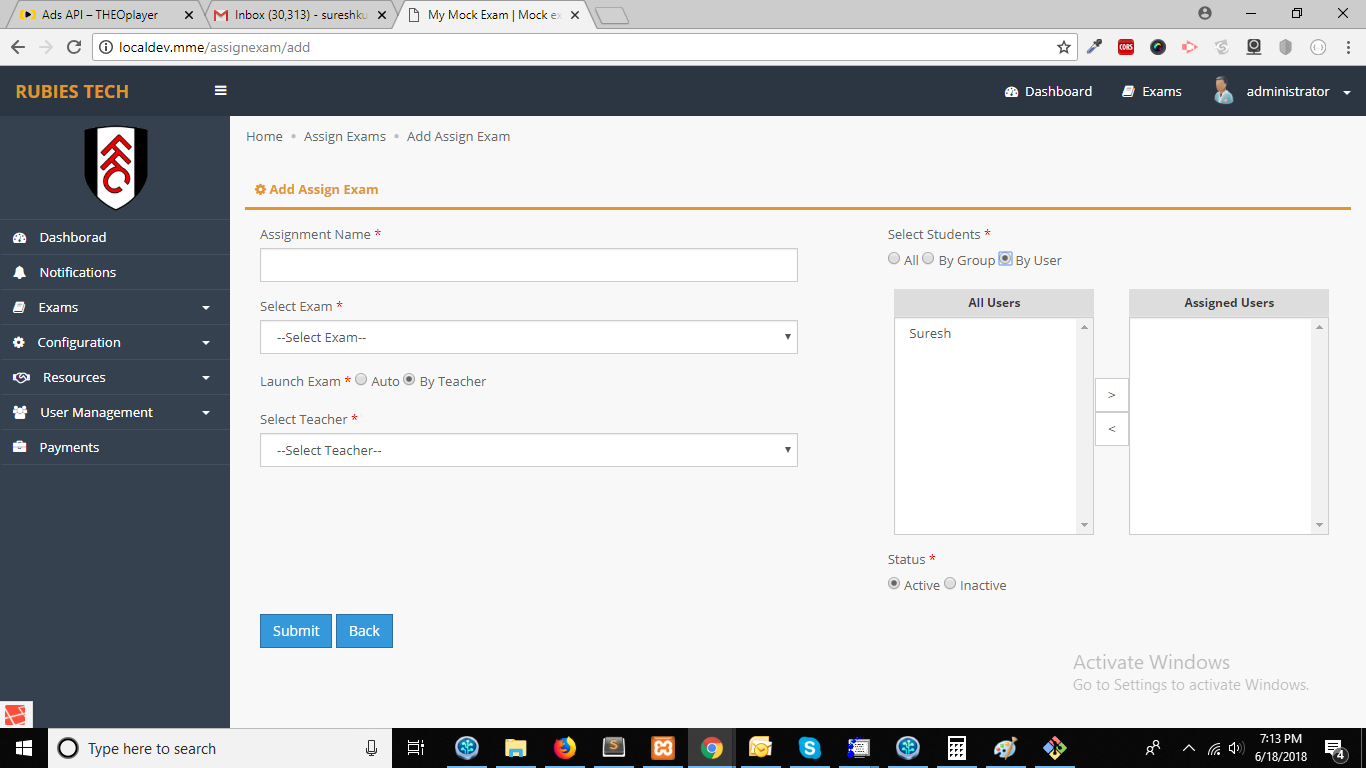Reload the page with refresh icon
This screenshot has width=1366, height=768.
point(73,47)
